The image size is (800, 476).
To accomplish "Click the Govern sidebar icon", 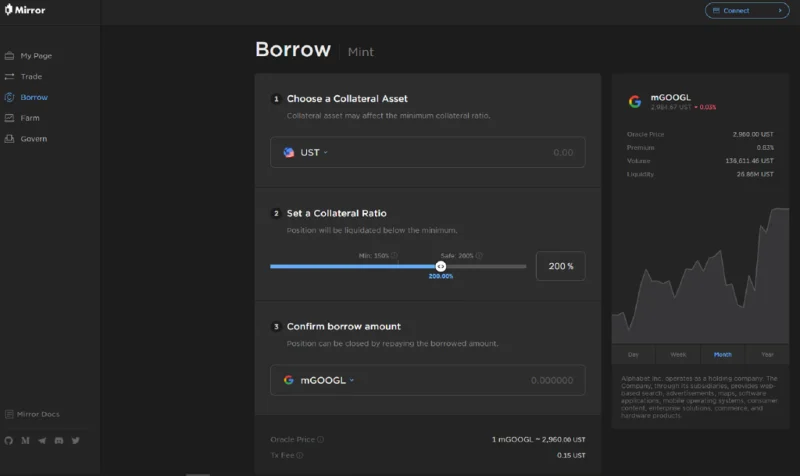I will click(9, 139).
